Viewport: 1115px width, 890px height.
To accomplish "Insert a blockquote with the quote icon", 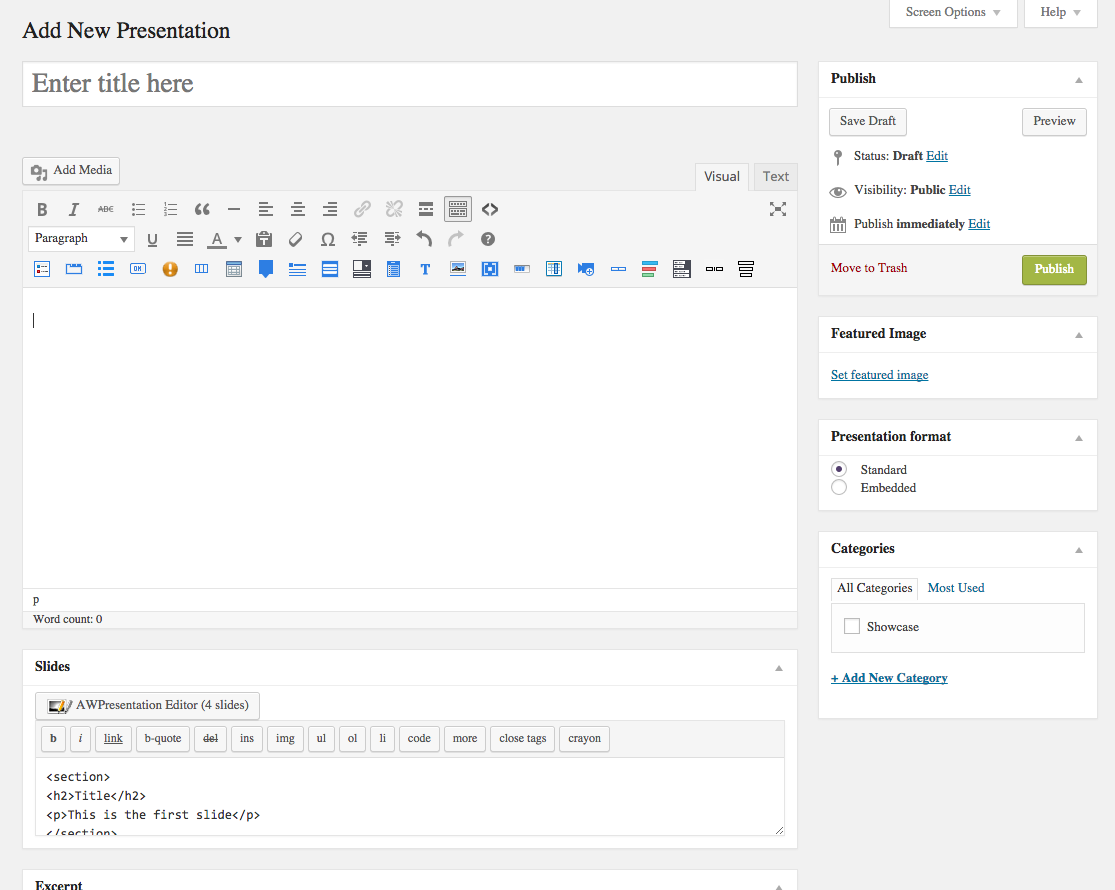I will pos(202,209).
